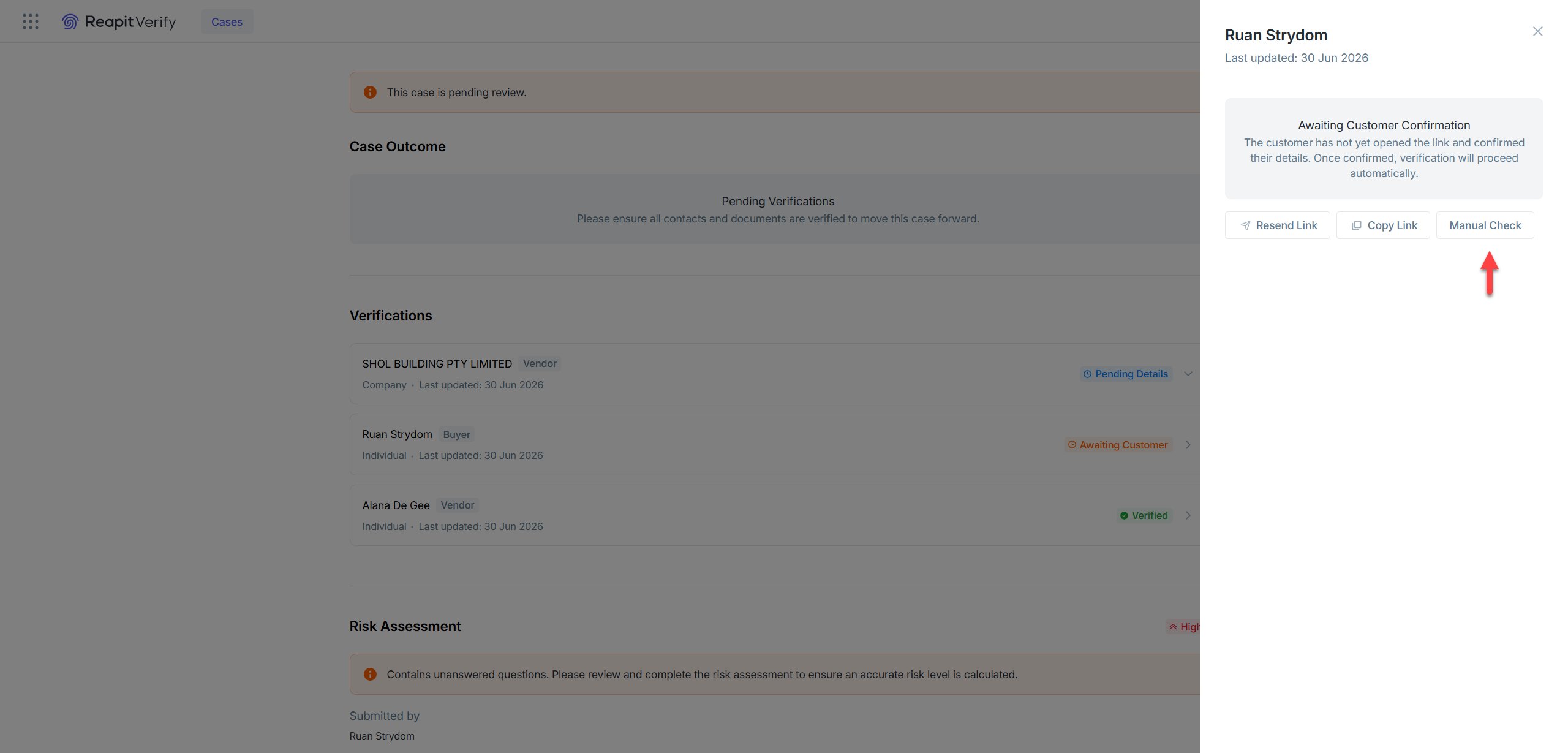Screen dimensions: 1568x753
Task: Open Ruan Strydom row chevron
Action: pos(1188,445)
